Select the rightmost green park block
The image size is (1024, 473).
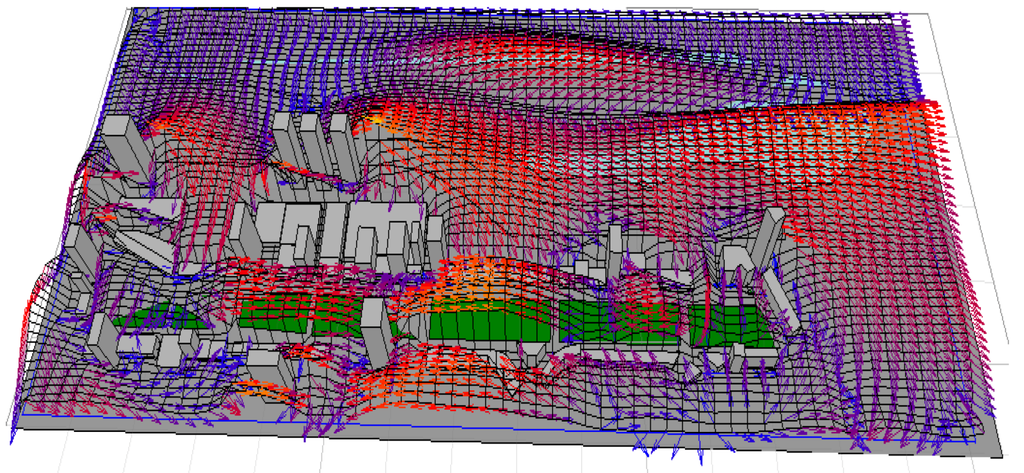730,327
